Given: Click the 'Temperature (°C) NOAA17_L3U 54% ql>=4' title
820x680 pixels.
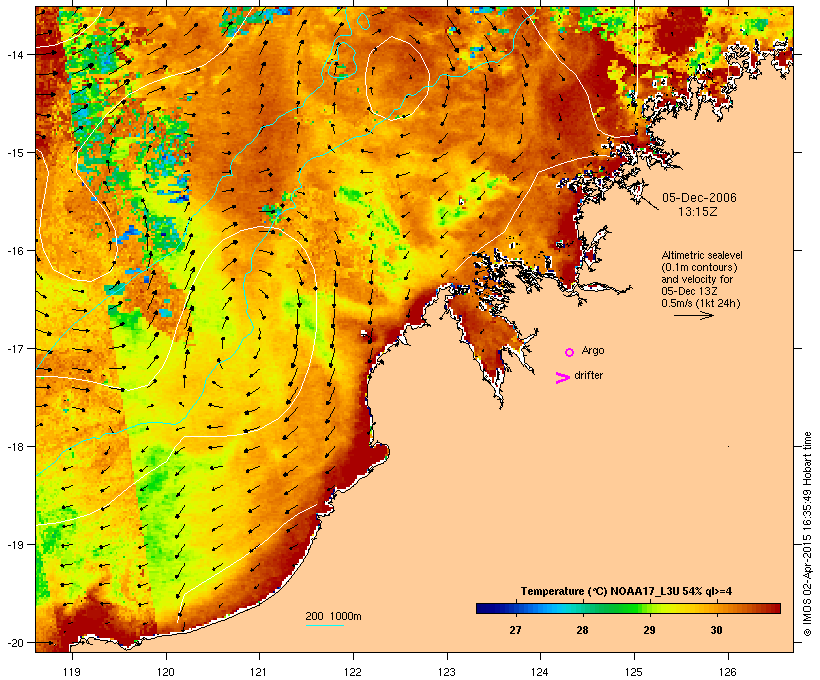Looking at the screenshot, I should pos(626,591).
